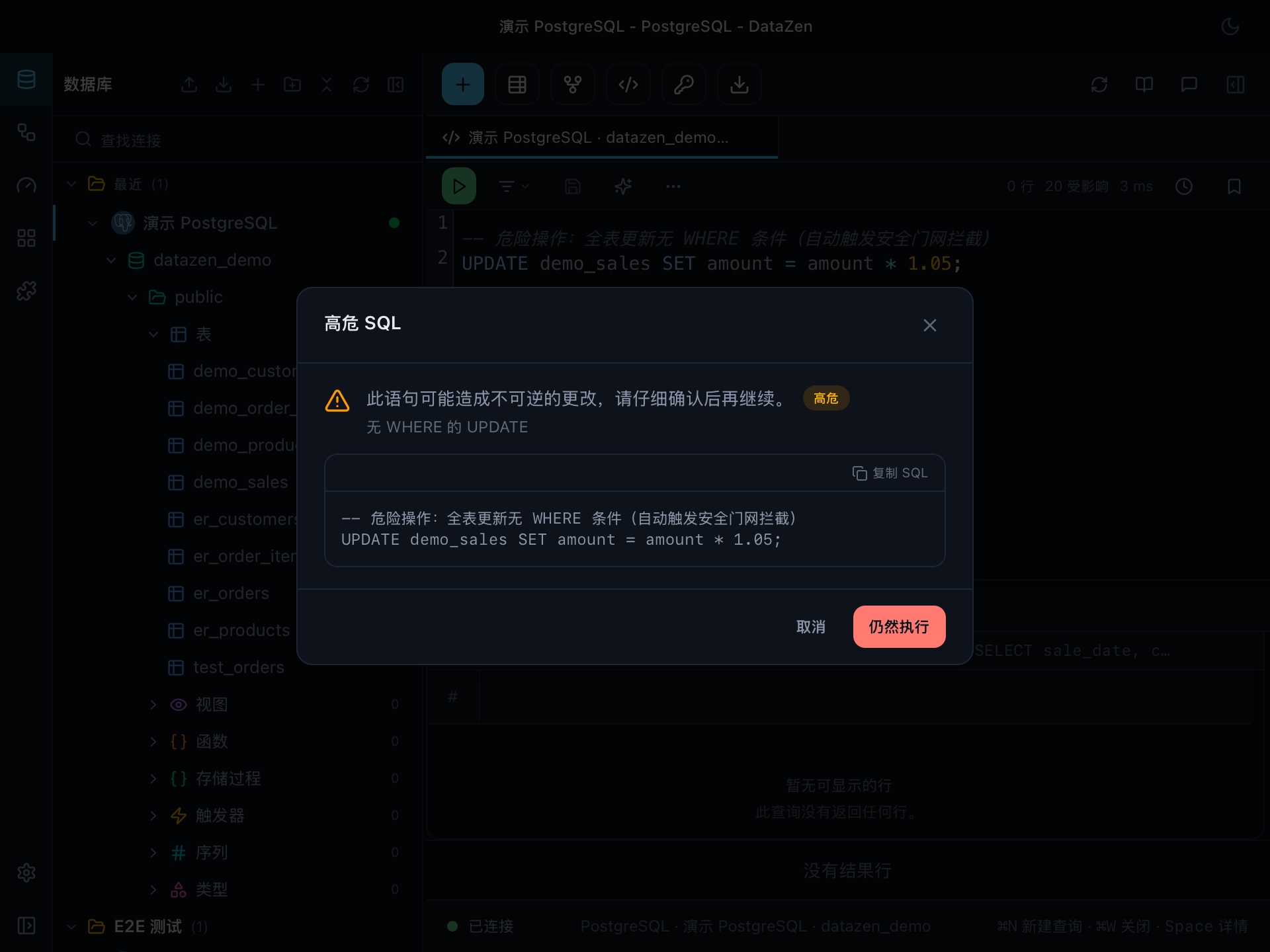1270x952 pixels.
Task: Toggle the left panel icon at bottom
Action: pos(26,926)
